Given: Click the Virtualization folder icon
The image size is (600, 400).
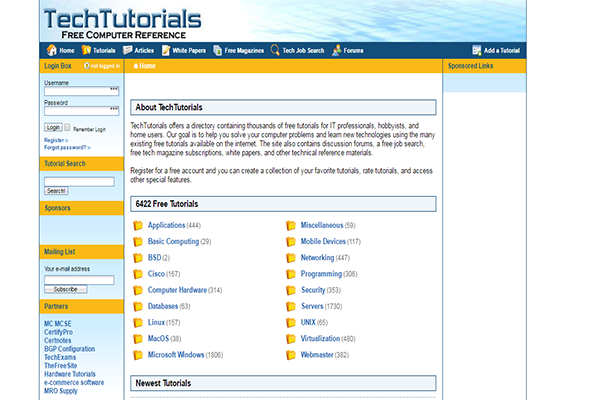Looking at the screenshot, I should [291, 339].
